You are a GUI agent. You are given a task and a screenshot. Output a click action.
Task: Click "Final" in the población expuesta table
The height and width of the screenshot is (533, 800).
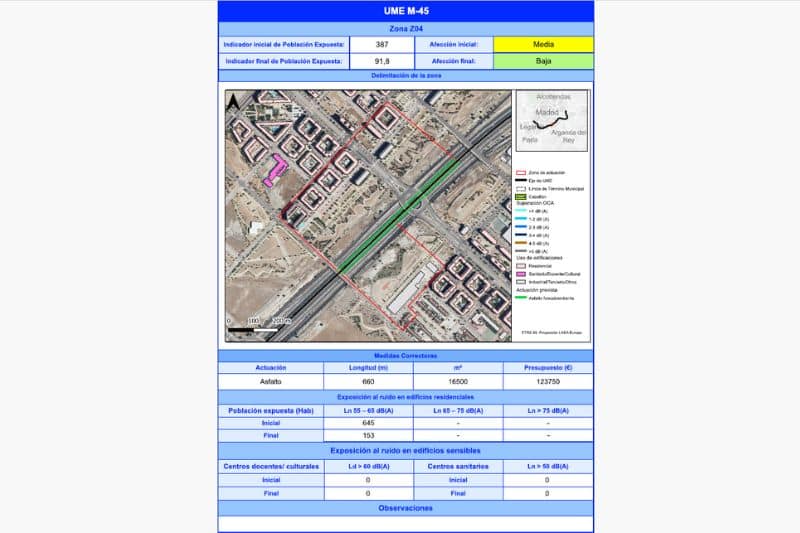click(x=271, y=436)
